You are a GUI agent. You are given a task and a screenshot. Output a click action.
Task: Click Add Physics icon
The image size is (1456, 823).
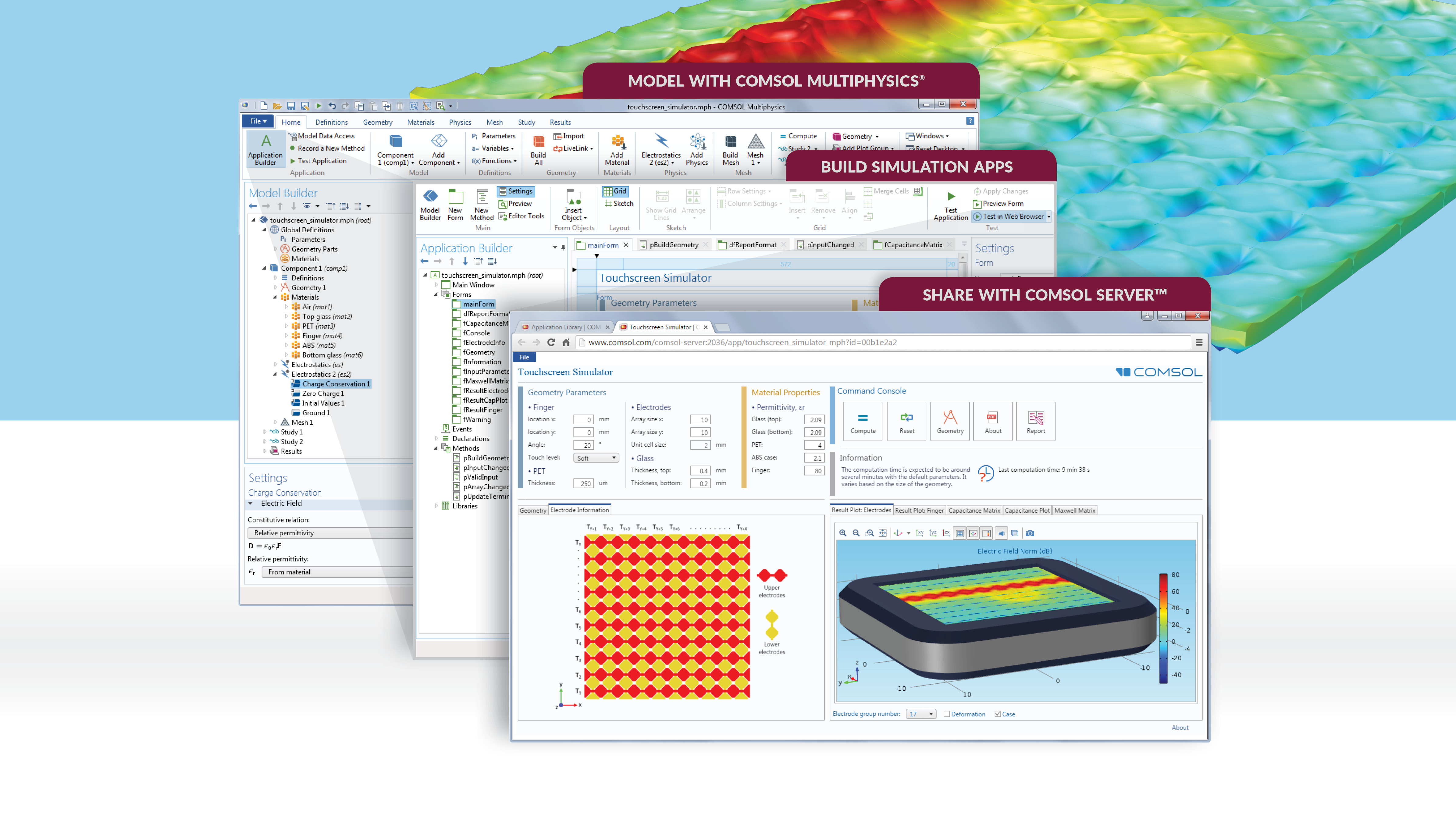pos(697,149)
